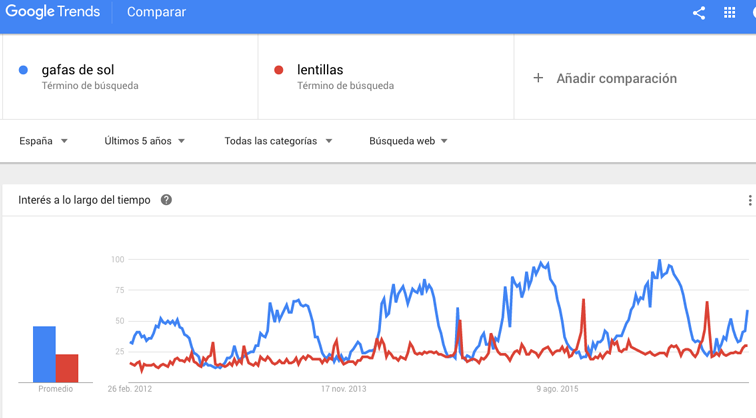Click the 9 ago. 2015 axis label

point(557,389)
